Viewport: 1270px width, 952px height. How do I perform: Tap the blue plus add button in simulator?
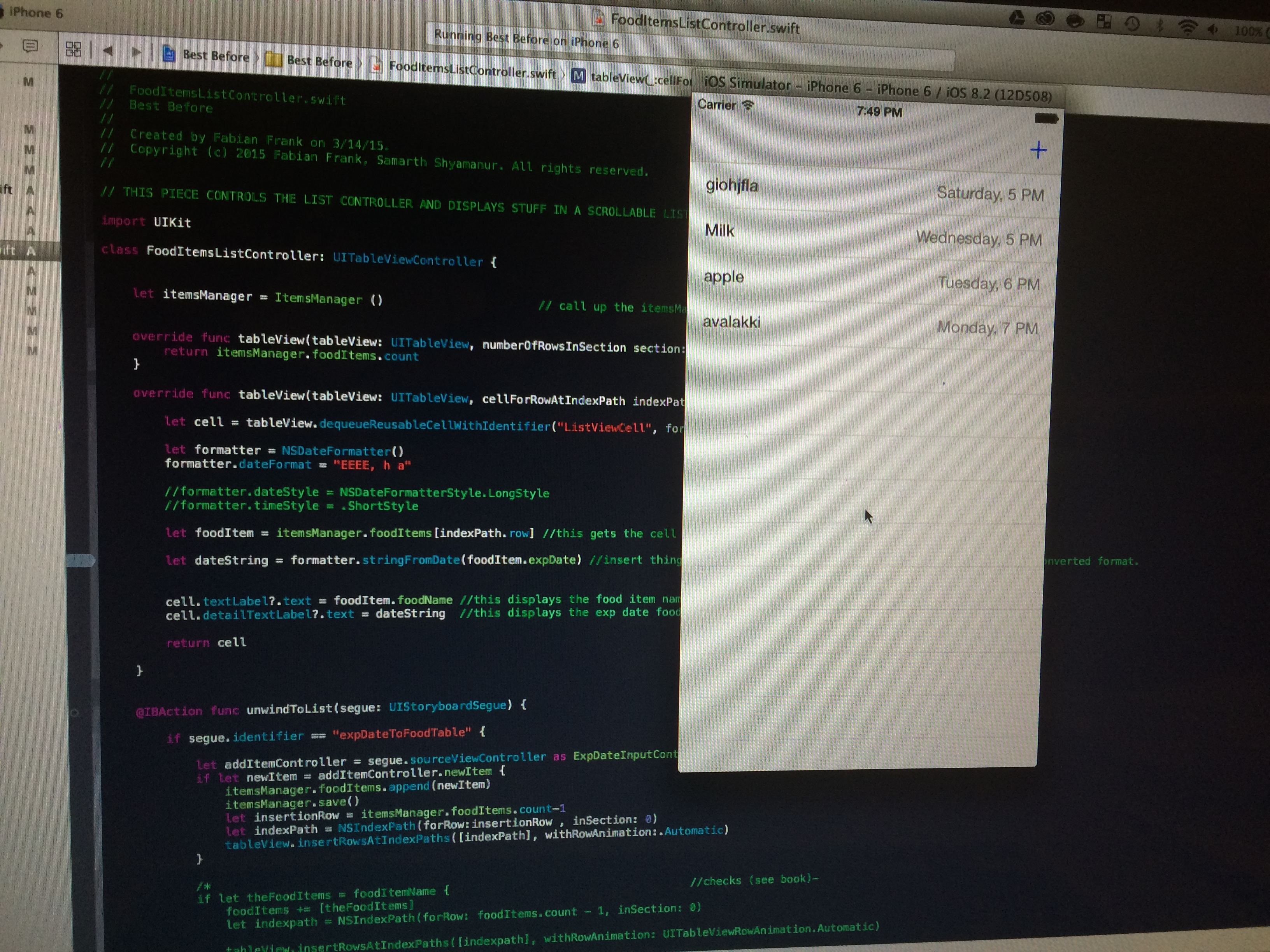point(1037,150)
